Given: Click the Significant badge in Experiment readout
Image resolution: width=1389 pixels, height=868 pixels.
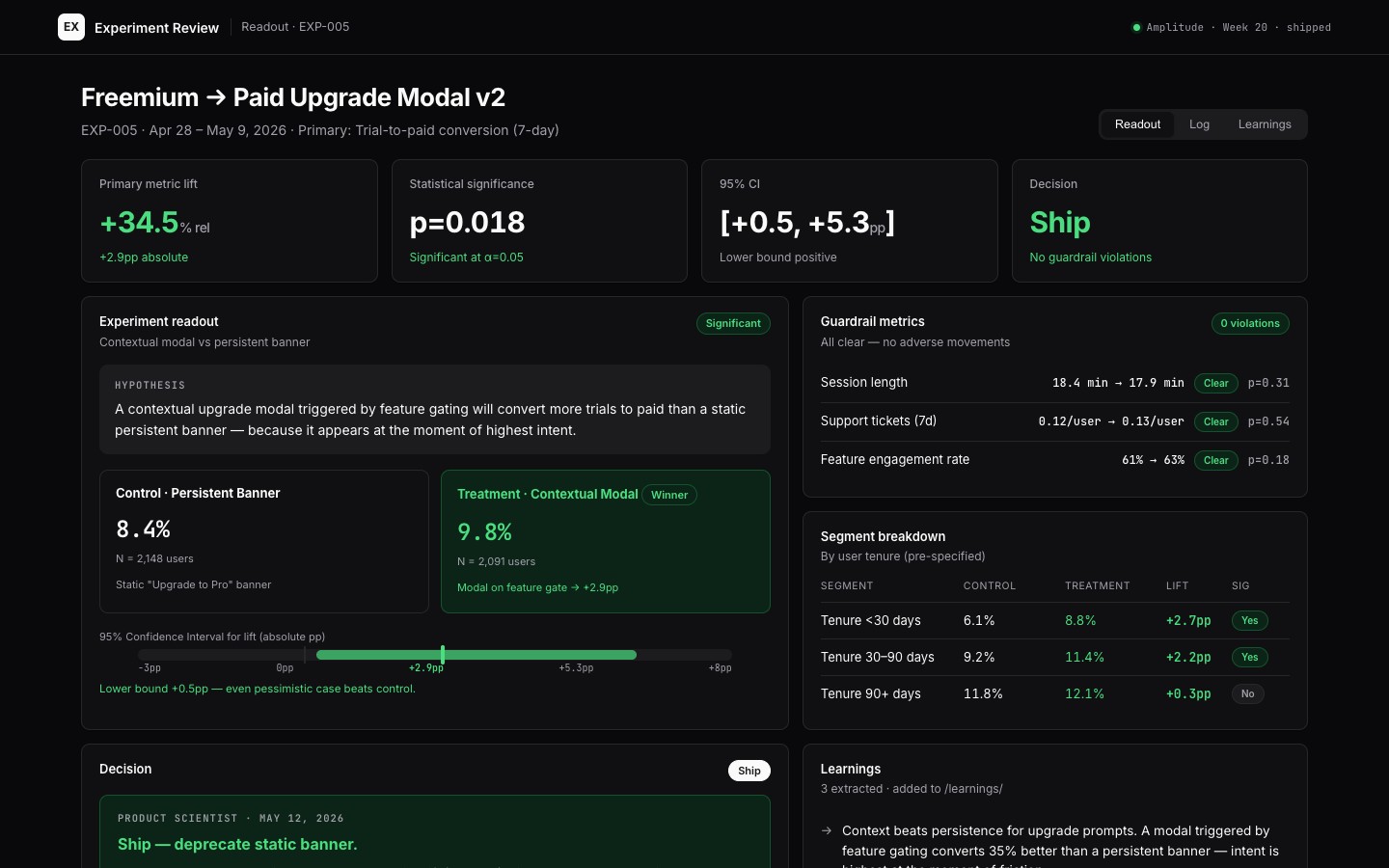Looking at the screenshot, I should click(733, 323).
